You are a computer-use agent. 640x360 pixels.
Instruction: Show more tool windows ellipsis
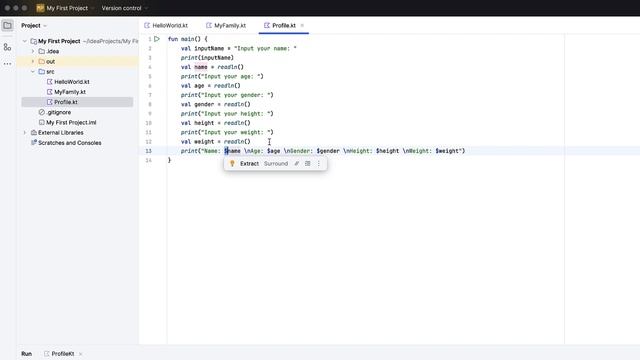(x=7, y=64)
